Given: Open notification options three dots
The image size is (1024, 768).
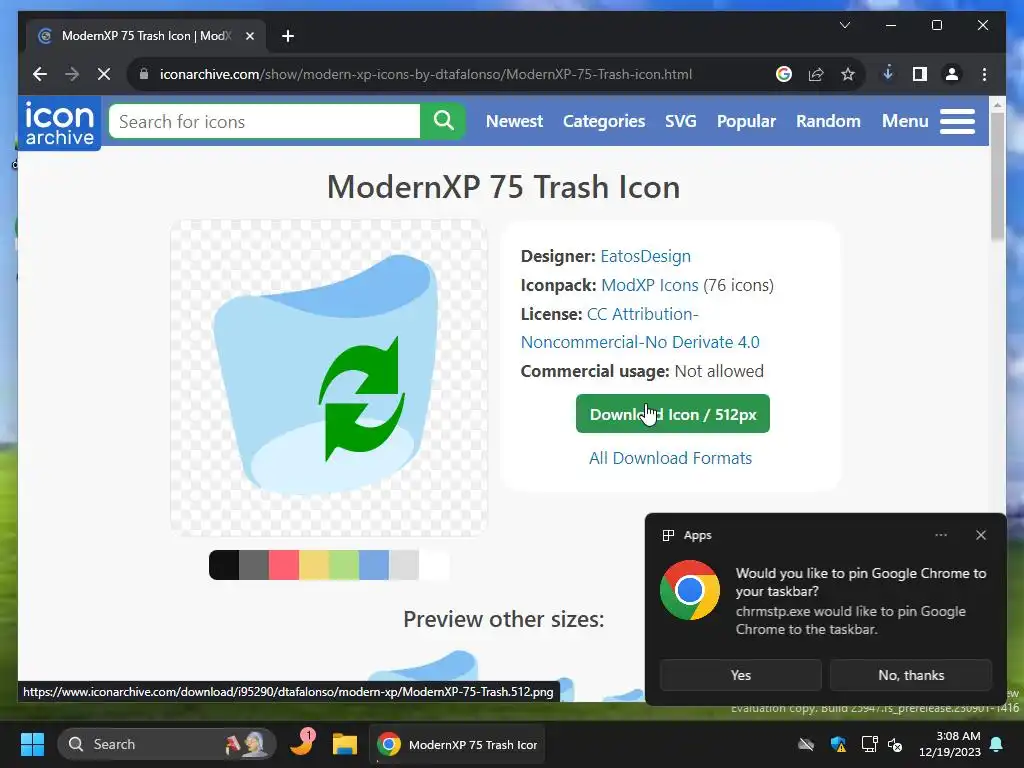Looking at the screenshot, I should tap(940, 535).
